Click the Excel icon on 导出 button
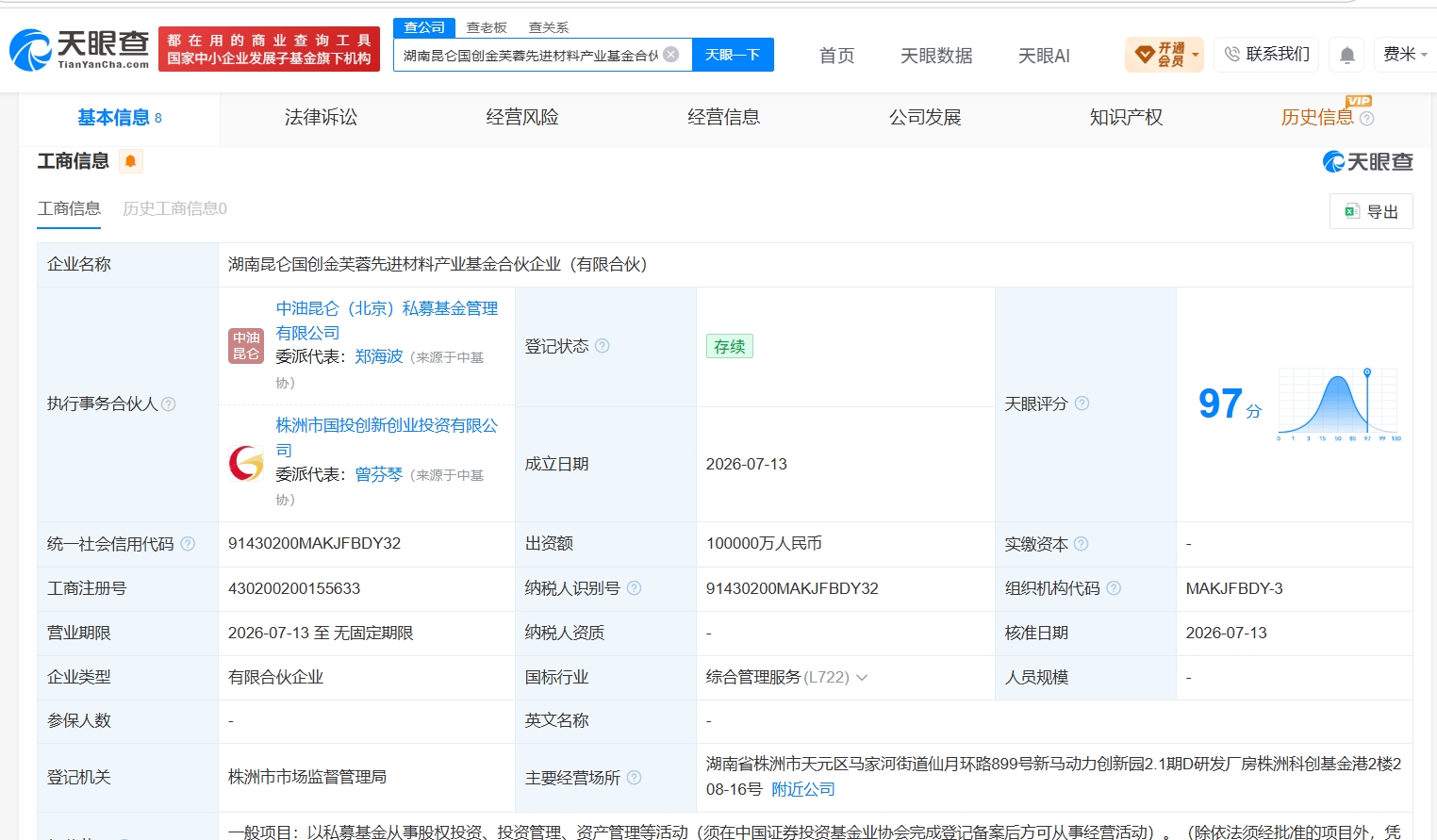 coord(1351,211)
